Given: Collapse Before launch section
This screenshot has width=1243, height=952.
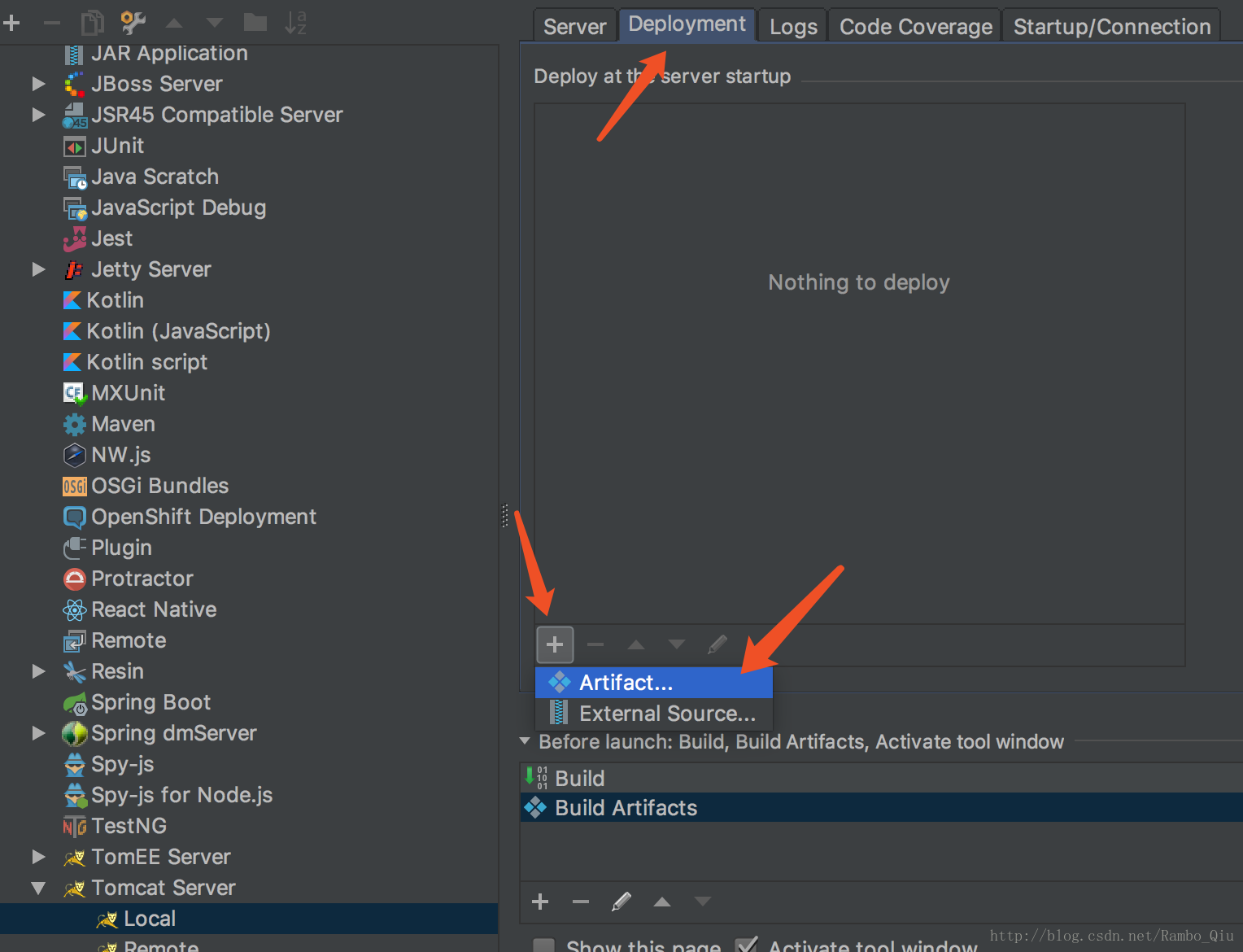Looking at the screenshot, I should pyautogui.click(x=525, y=741).
